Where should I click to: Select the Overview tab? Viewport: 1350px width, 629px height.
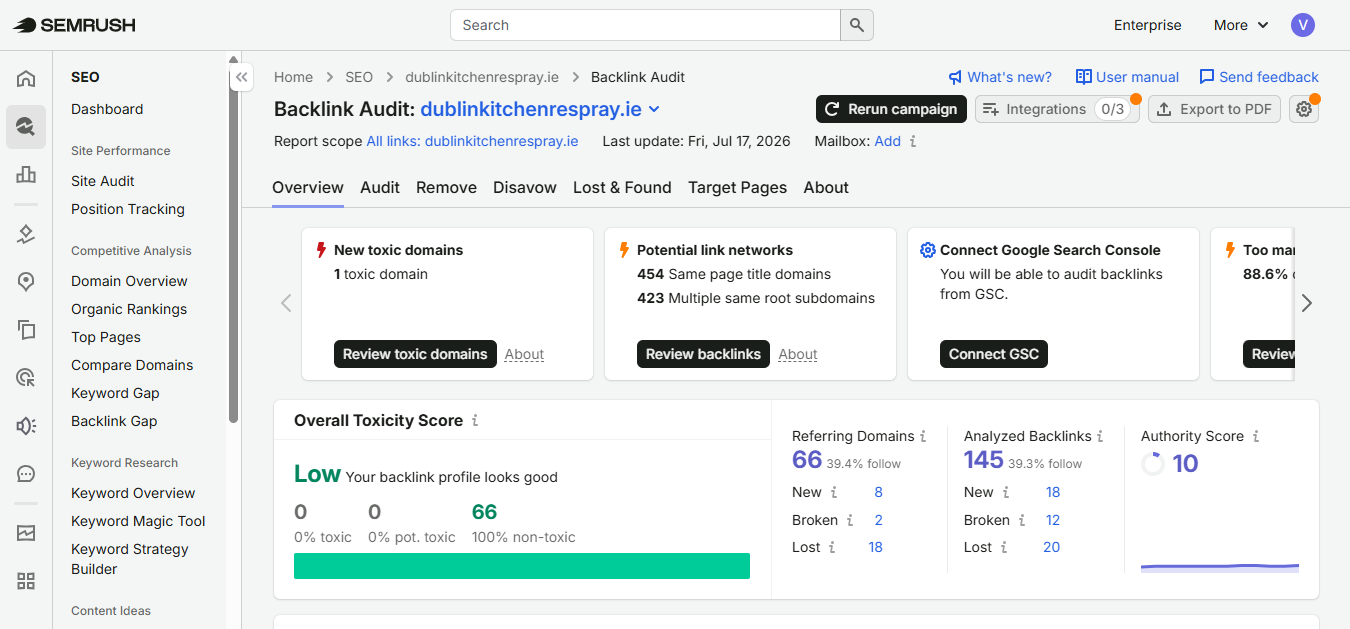pyautogui.click(x=308, y=187)
